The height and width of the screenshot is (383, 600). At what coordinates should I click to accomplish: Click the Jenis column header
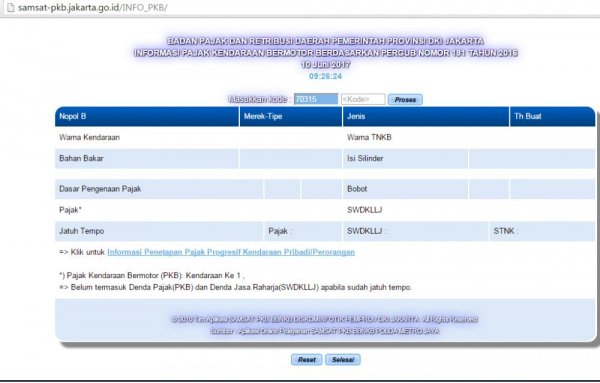[x=426, y=116]
